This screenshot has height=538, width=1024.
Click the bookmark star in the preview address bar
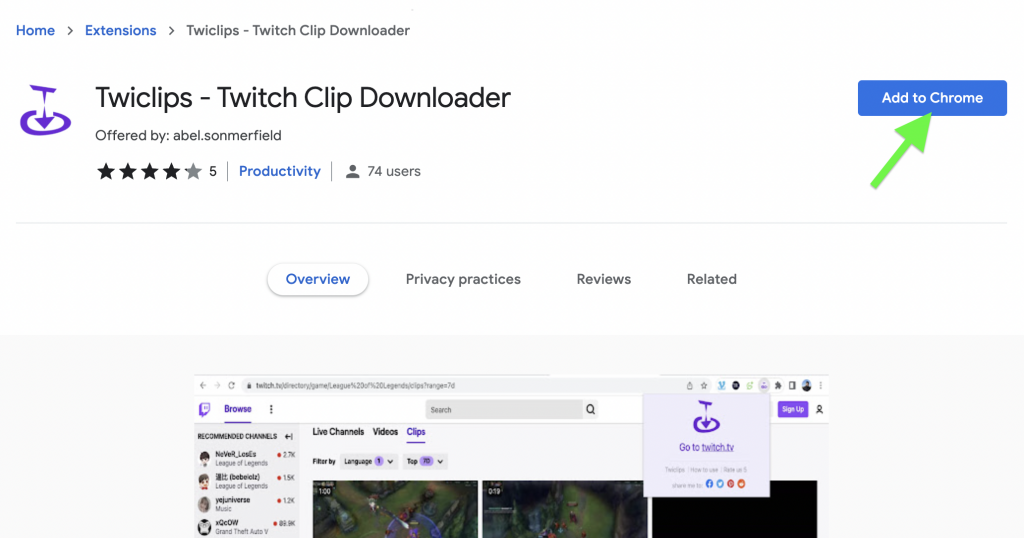coord(704,385)
